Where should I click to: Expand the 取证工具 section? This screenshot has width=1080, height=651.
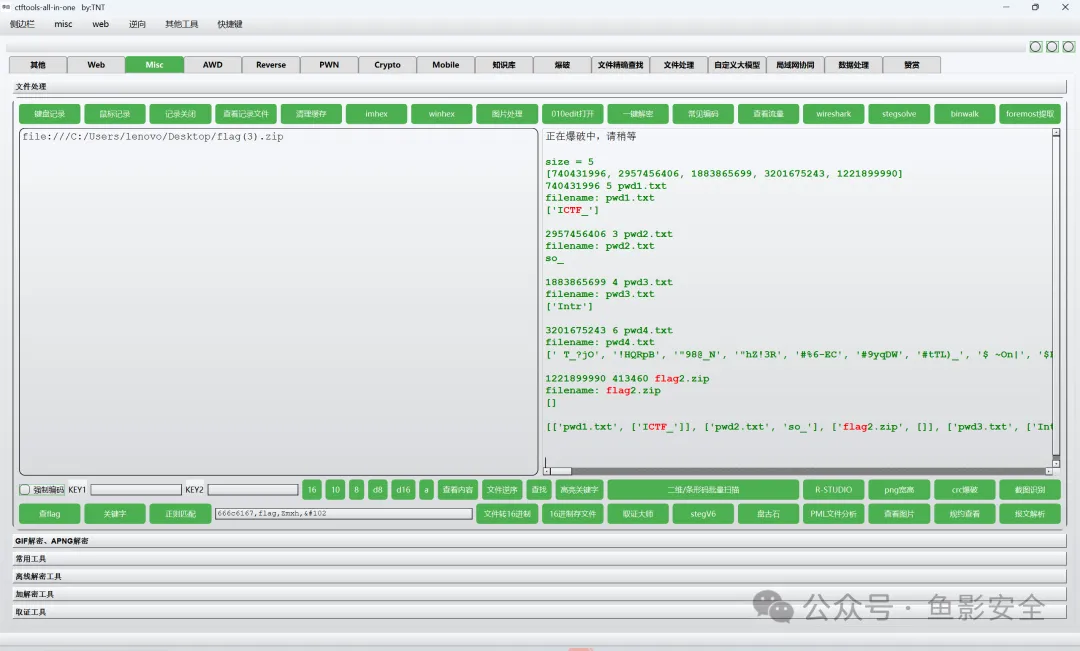tap(539, 612)
